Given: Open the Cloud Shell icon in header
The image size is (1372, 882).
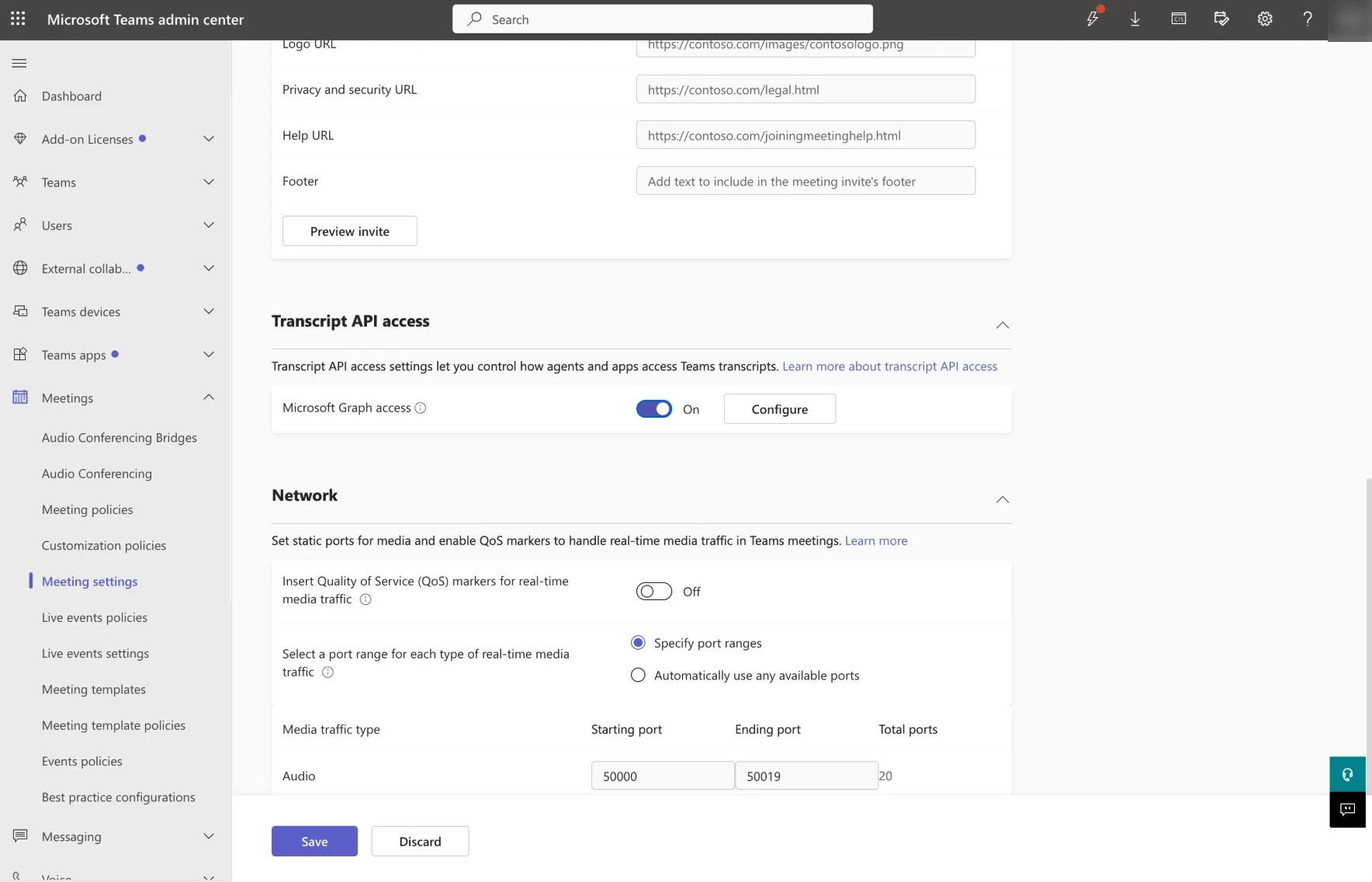Looking at the screenshot, I should click(1178, 19).
